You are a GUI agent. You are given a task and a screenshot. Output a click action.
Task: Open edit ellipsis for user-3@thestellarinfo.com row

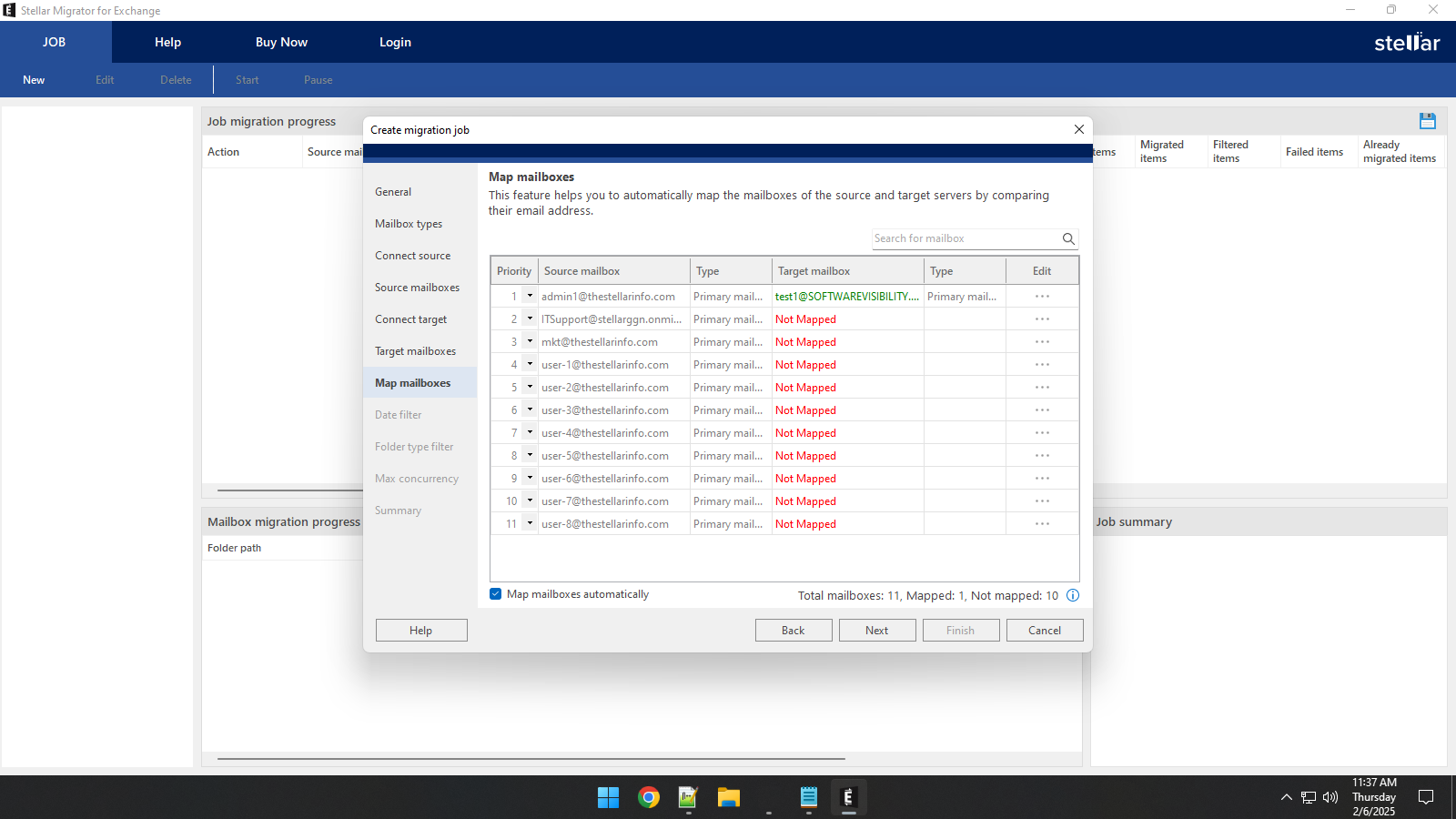tap(1042, 410)
